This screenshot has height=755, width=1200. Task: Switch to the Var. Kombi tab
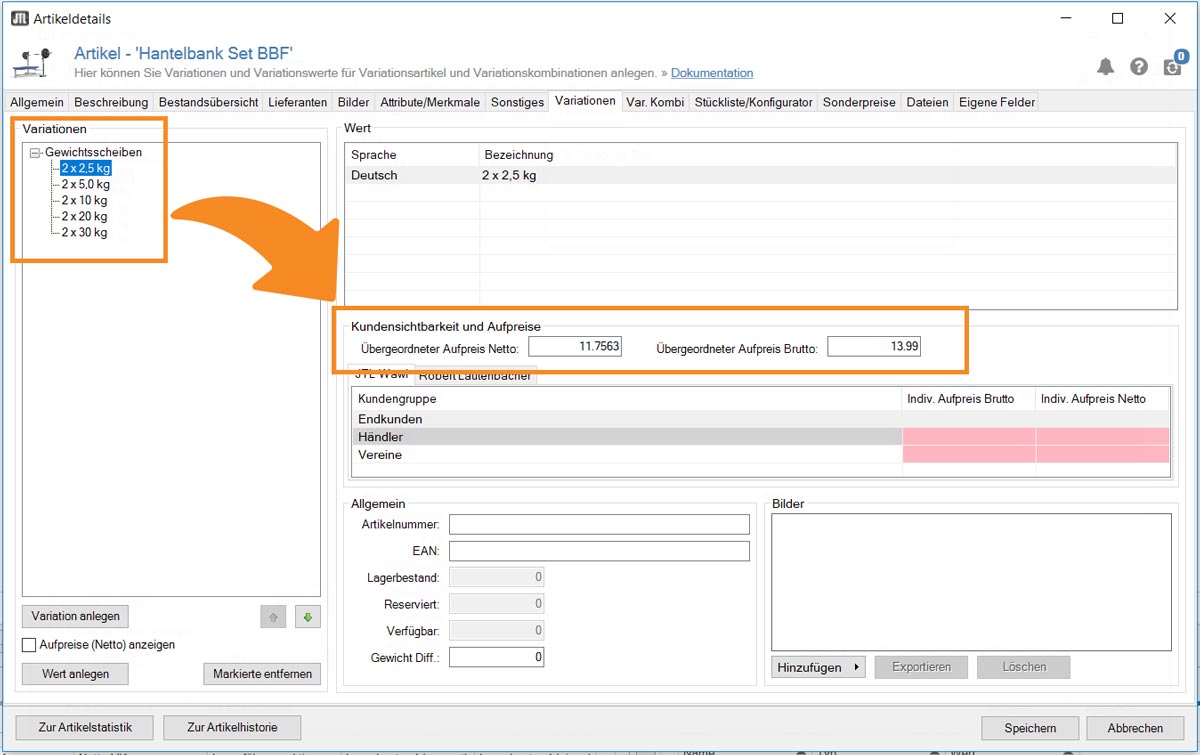[x=655, y=102]
